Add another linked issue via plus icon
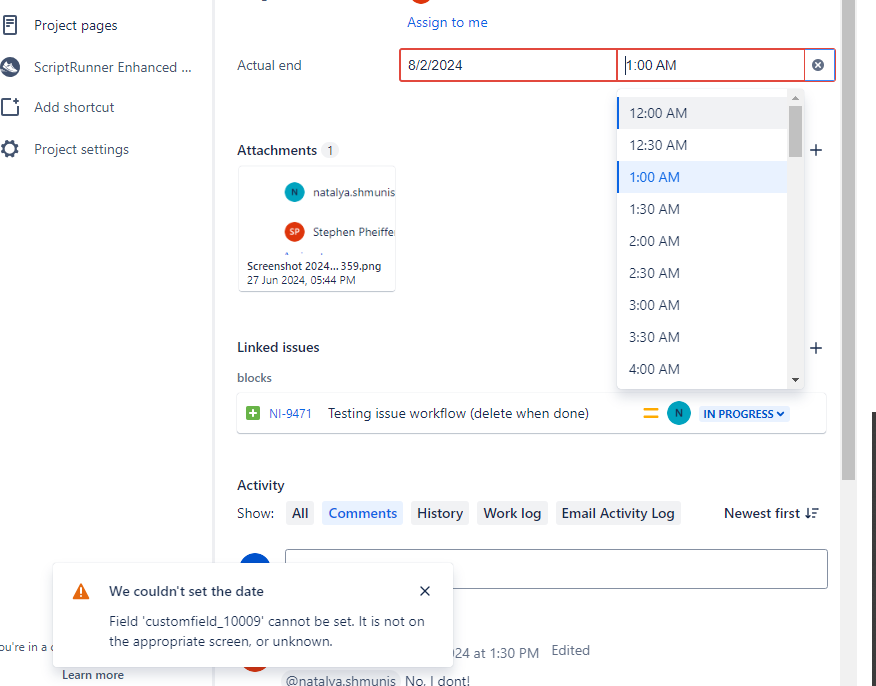This screenshot has height=686, width=876. coord(815,348)
